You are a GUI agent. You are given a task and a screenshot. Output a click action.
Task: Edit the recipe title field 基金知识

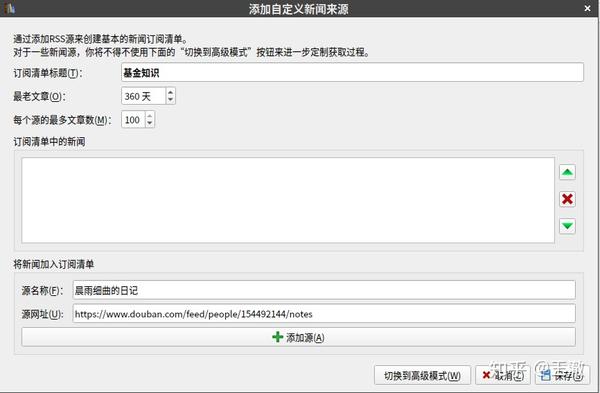click(352, 73)
